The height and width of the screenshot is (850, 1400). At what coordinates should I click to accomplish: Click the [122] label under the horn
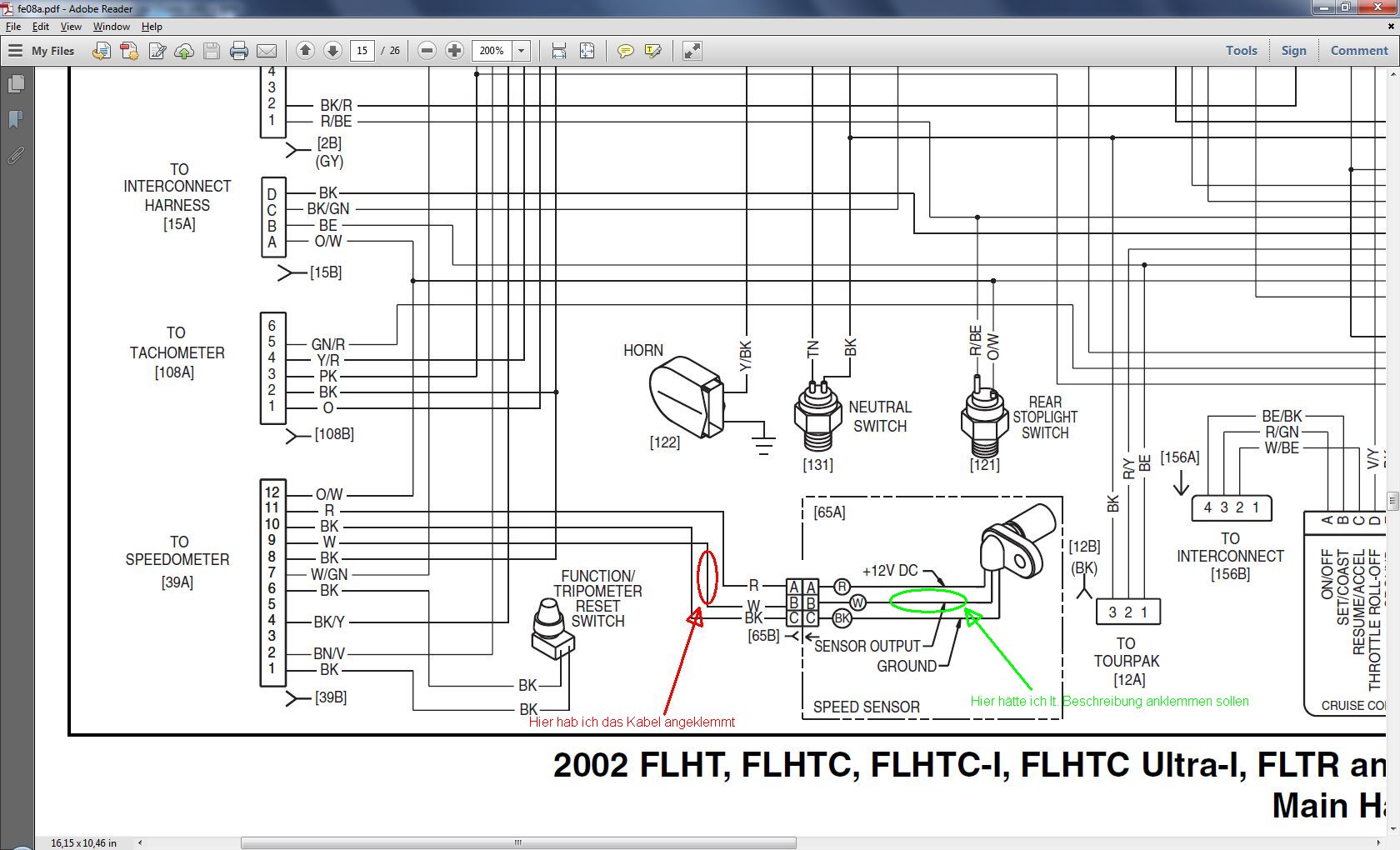pos(664,442)
